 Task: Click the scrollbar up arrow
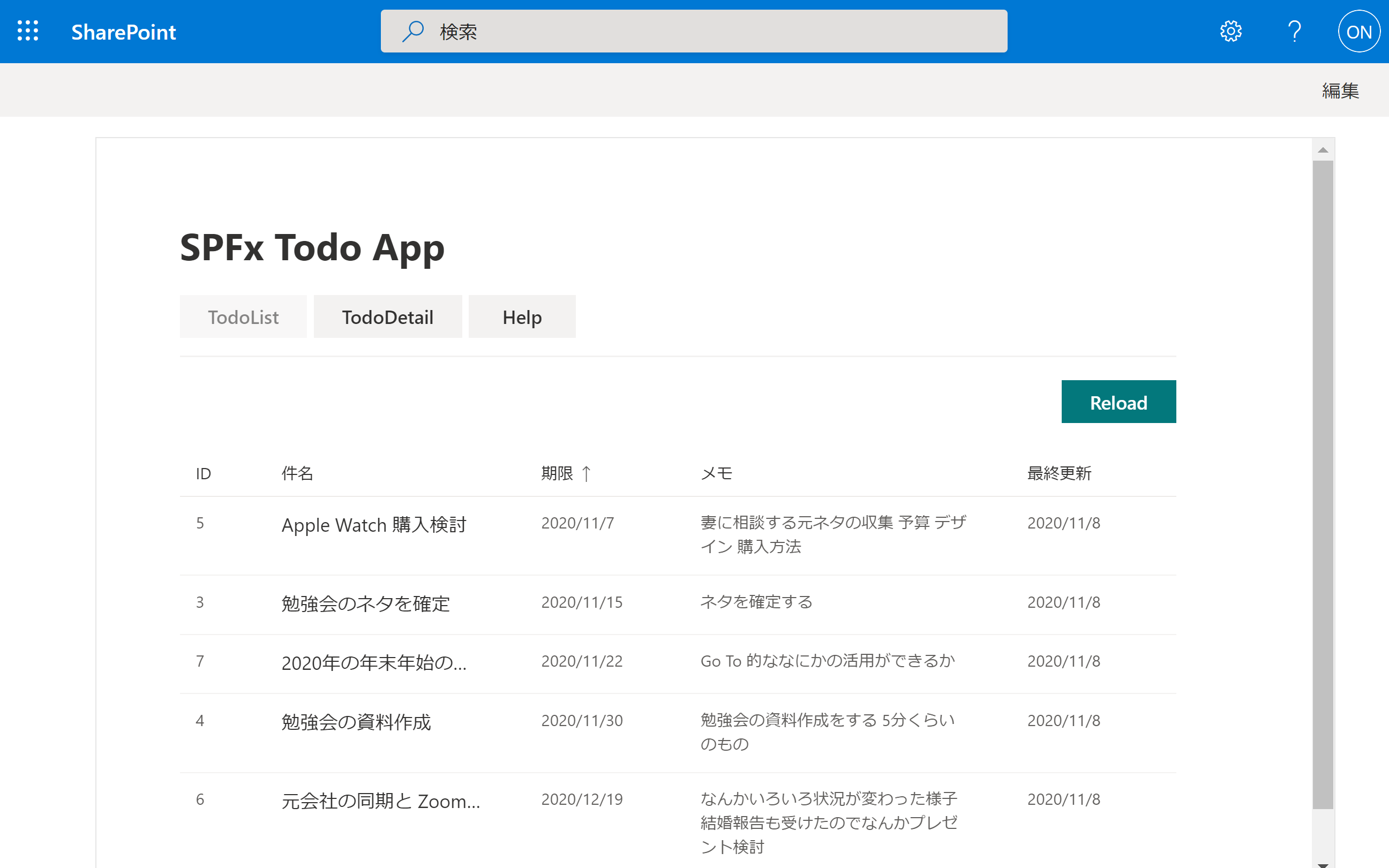[x=1324, y=149]
